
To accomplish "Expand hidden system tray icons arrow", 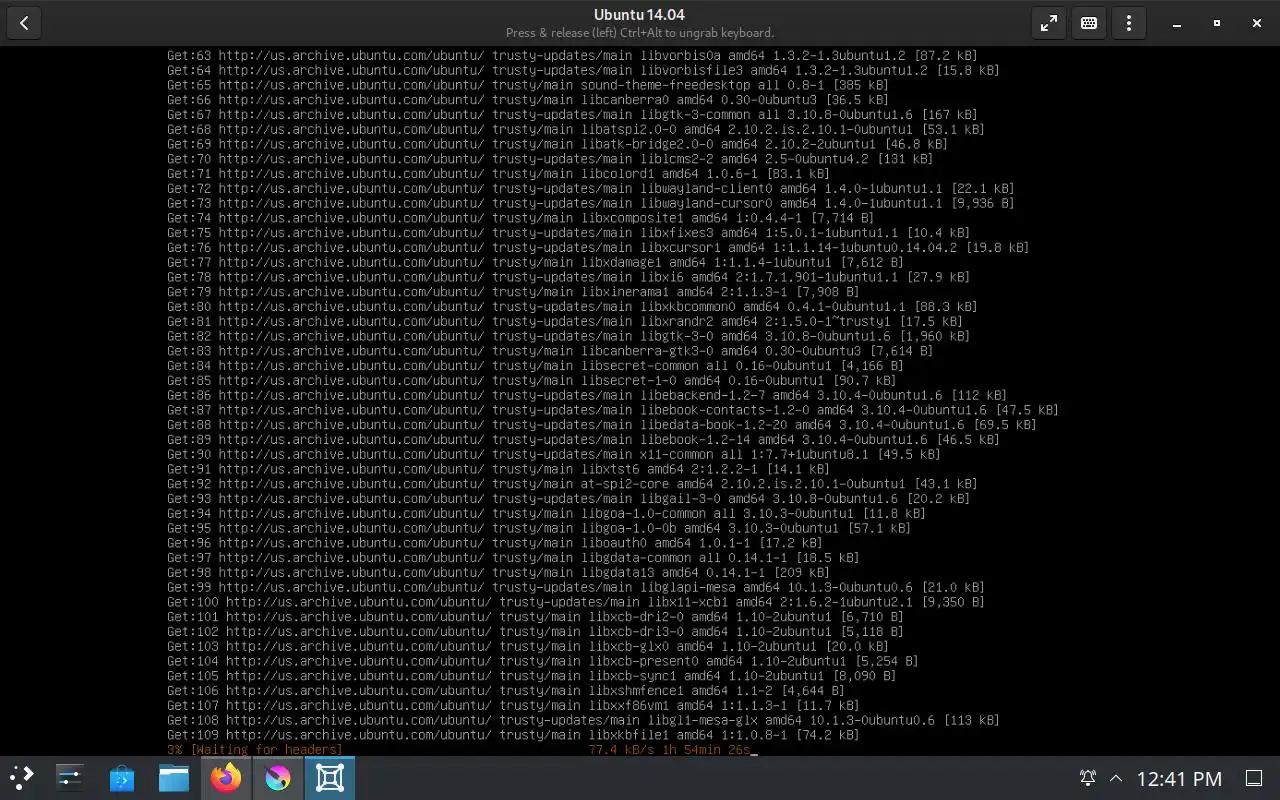I will click(1117, 778).
